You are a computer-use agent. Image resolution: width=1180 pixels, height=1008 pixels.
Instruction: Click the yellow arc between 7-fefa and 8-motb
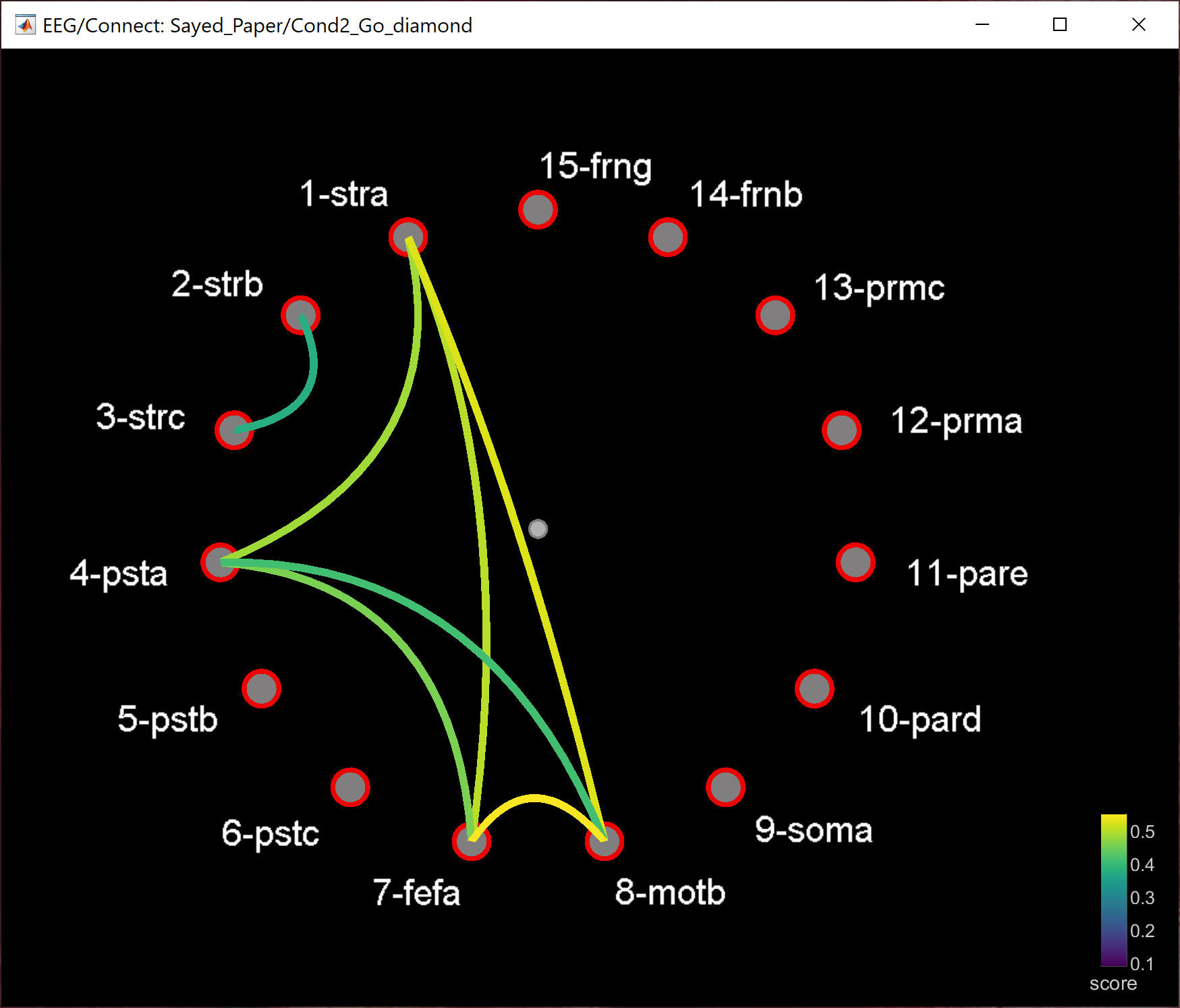pos(534,798)
